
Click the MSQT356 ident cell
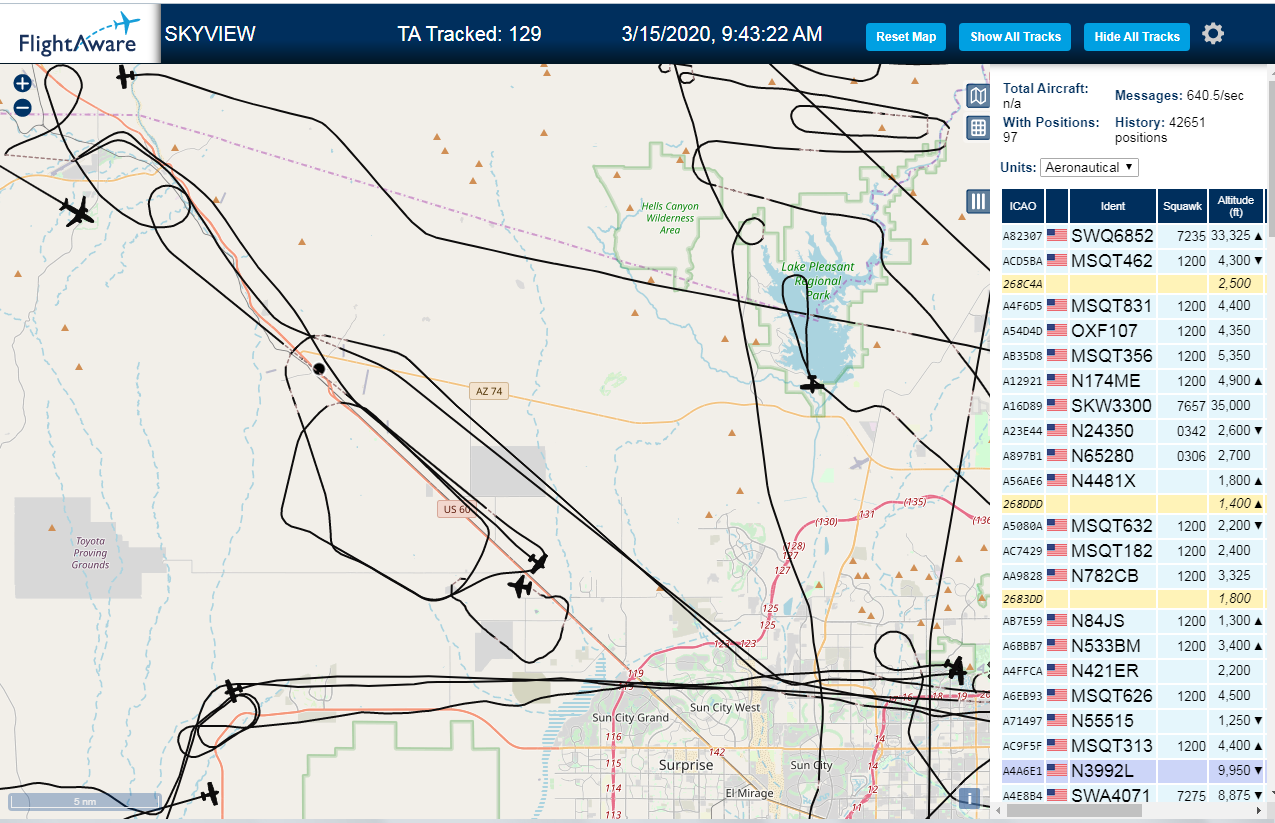coord(1112,356)
